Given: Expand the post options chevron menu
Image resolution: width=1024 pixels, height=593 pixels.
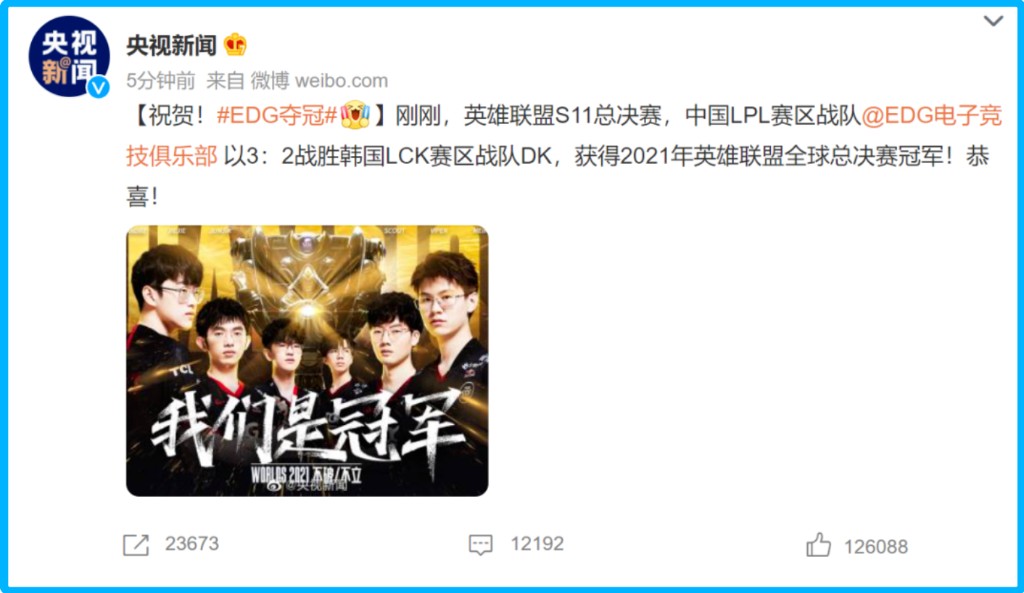Looking at the screenshot, I should [x=993, y=21].
